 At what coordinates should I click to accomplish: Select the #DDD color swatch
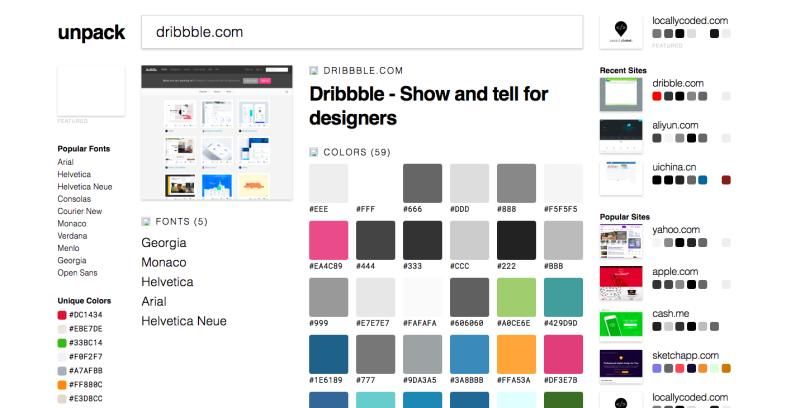(469, 183)
